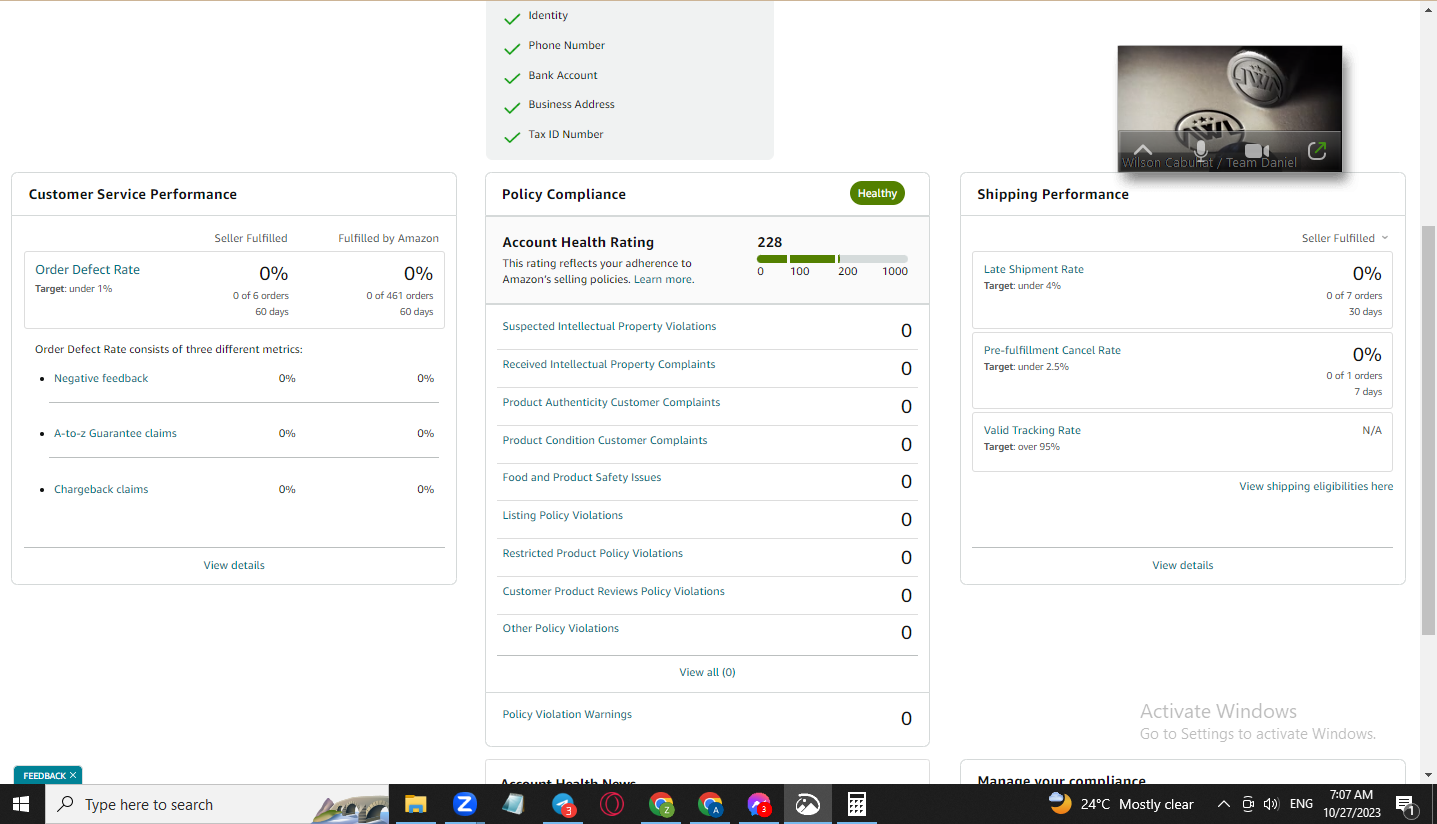Open the Messenger taskbar icon

(759, 804)
